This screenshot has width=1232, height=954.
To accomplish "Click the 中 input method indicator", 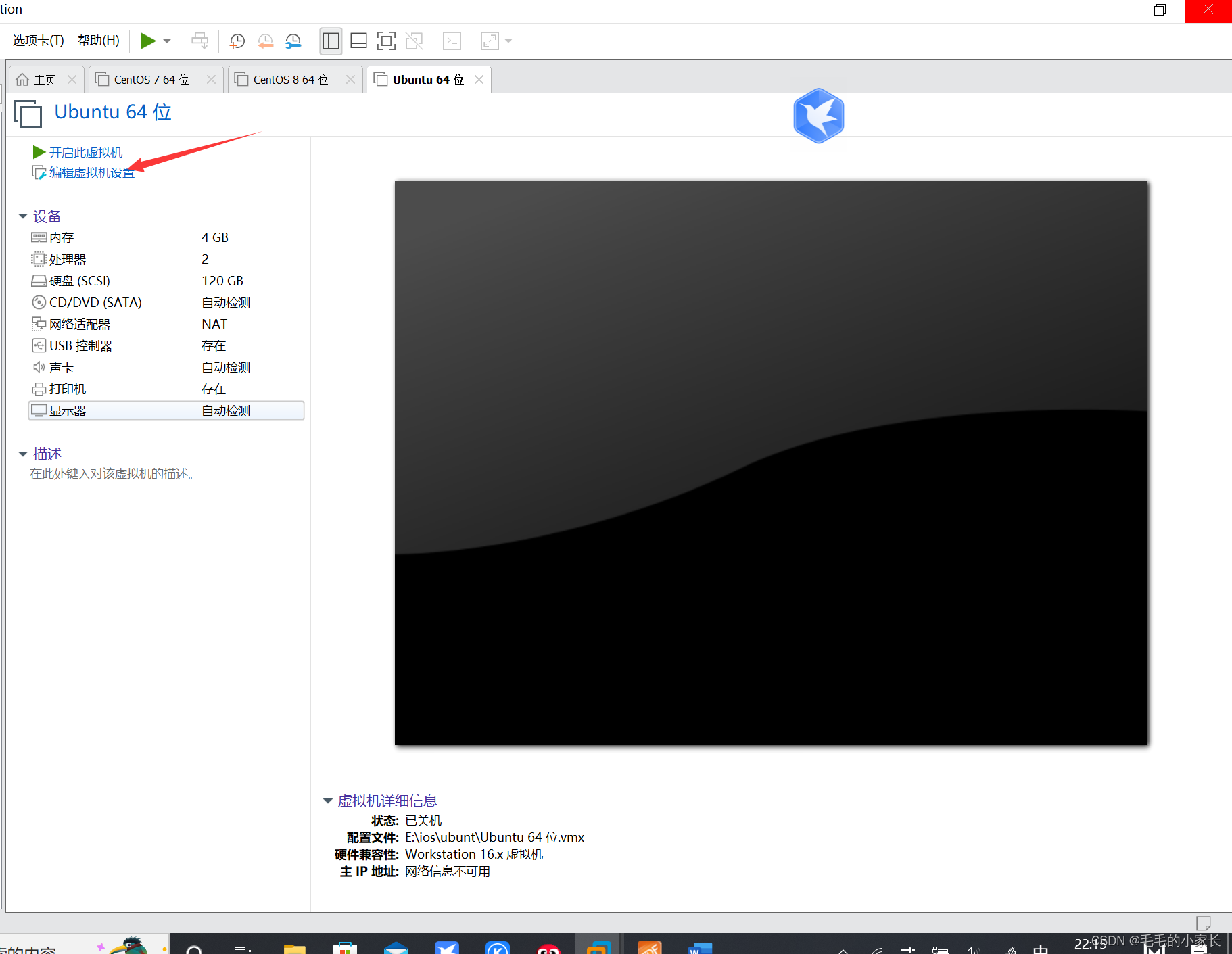I will 1041,949.
